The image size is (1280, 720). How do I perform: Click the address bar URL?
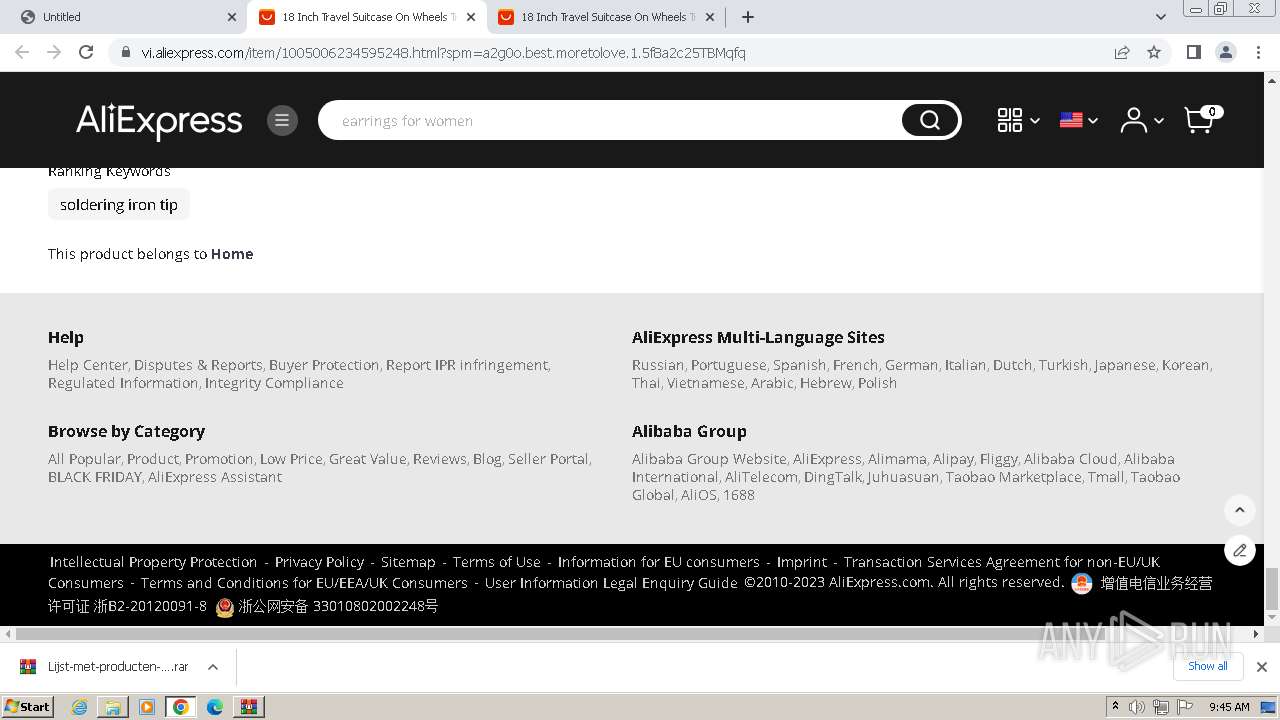click(443, 53)
